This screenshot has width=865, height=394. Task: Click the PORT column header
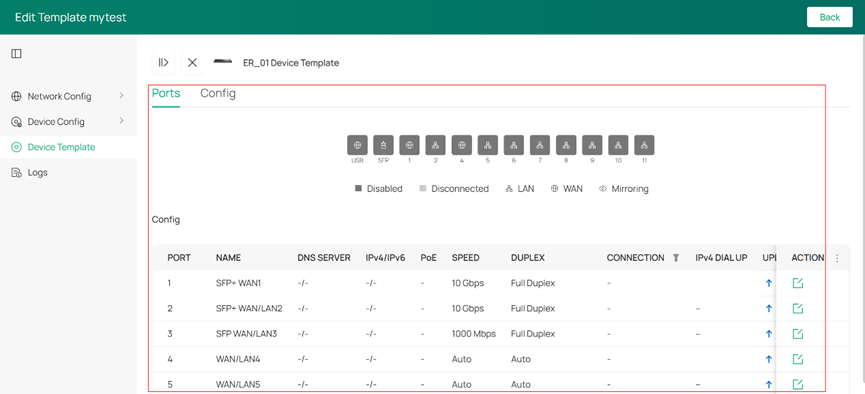click(x=179, y=258)
